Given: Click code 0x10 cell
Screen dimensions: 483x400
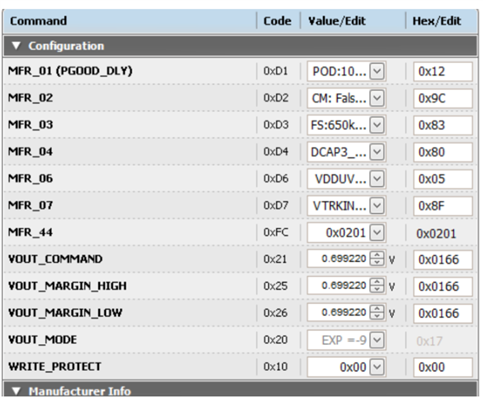Looking at the screenshot, I should (275, 367).
